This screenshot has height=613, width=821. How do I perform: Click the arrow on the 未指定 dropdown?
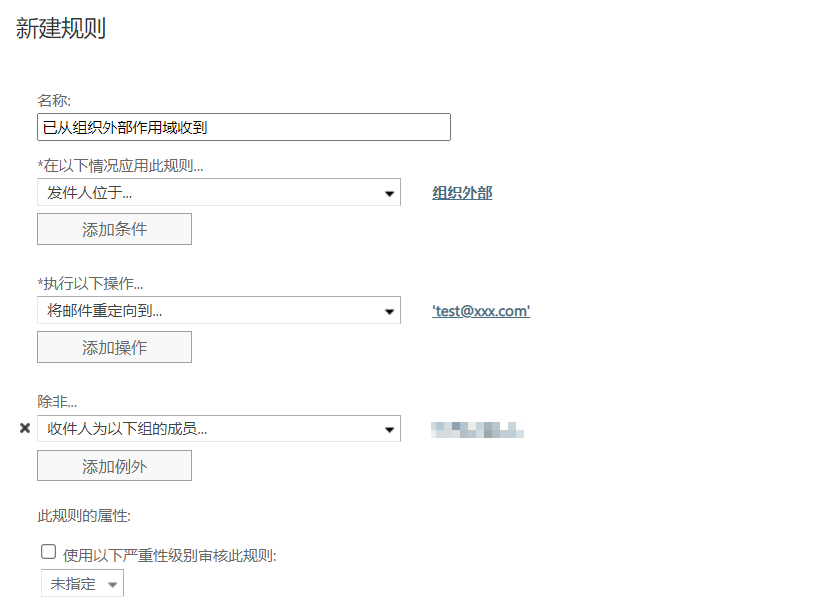[111, 584]
